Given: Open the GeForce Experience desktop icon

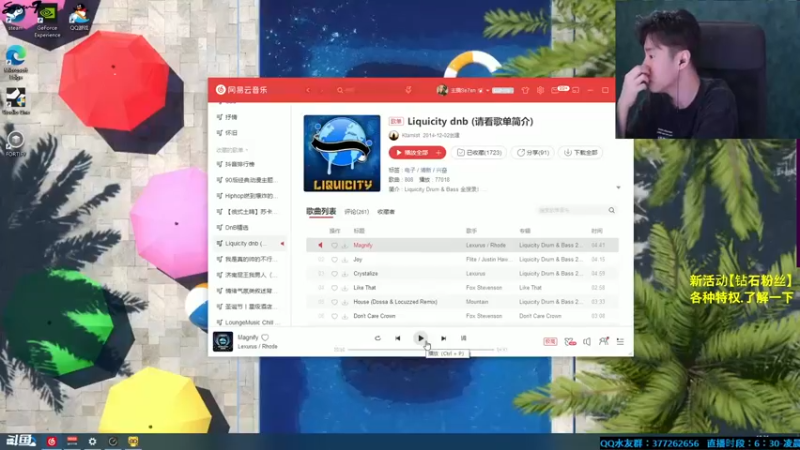Looking at the screenshot, I should tap(47, 19).
